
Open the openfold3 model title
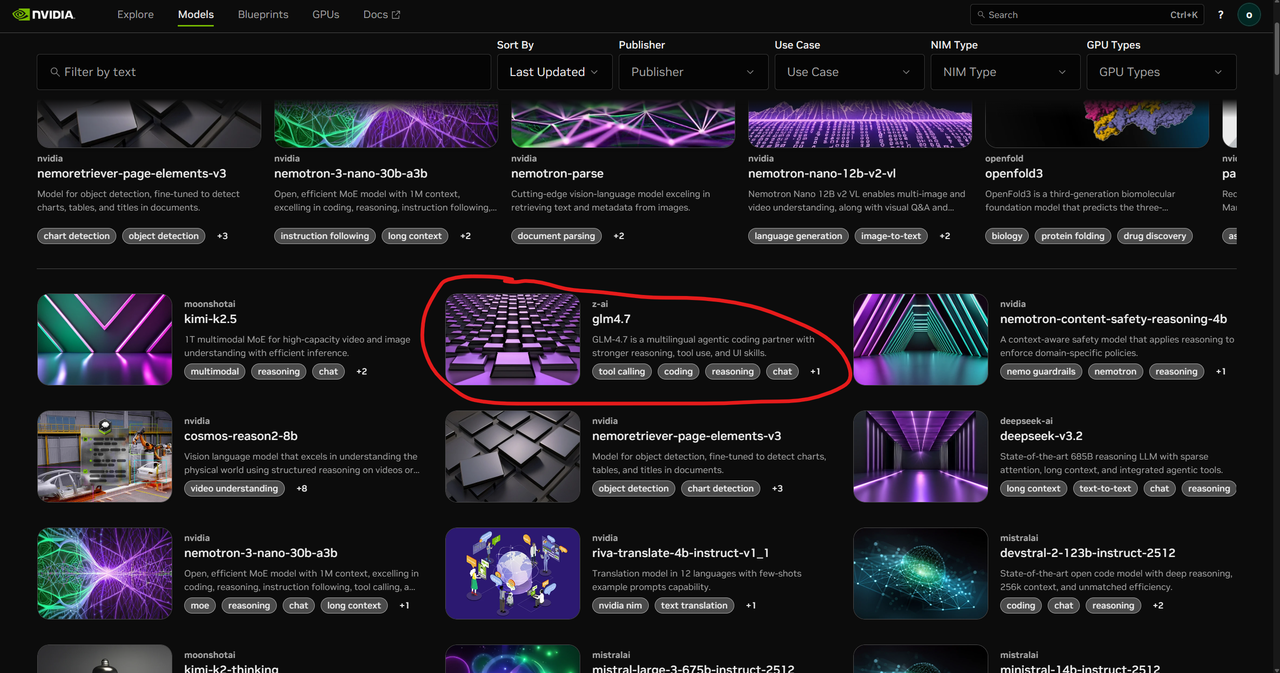[x=1014, y=173]
